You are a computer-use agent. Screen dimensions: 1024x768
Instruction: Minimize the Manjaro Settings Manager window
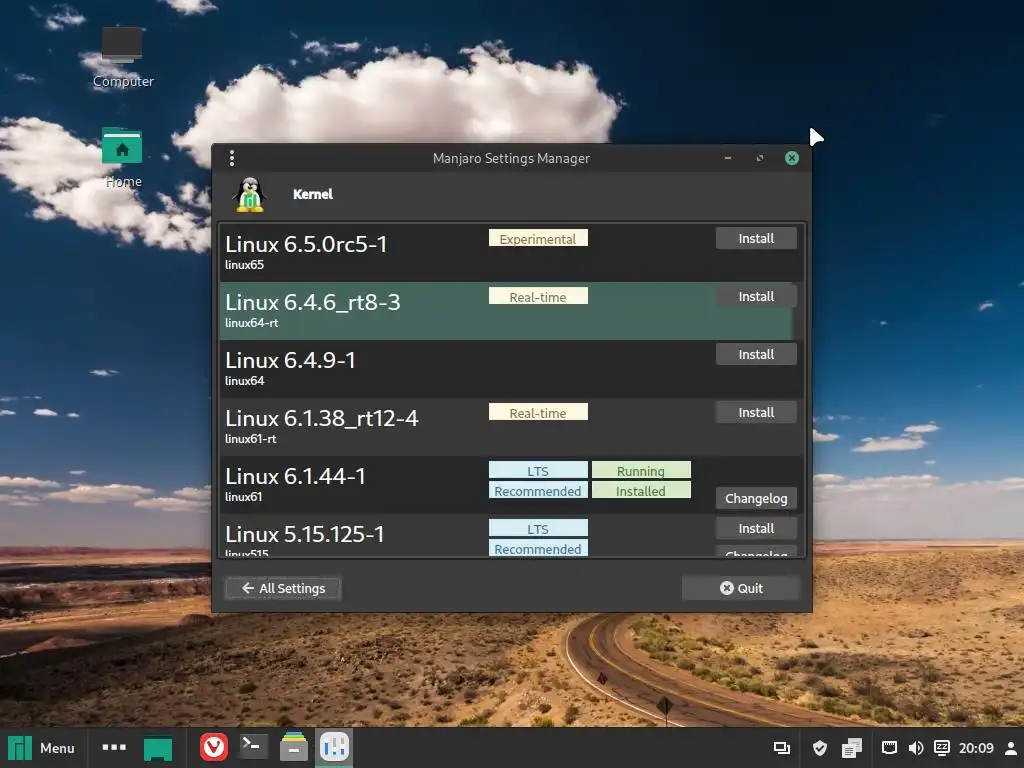728,158
